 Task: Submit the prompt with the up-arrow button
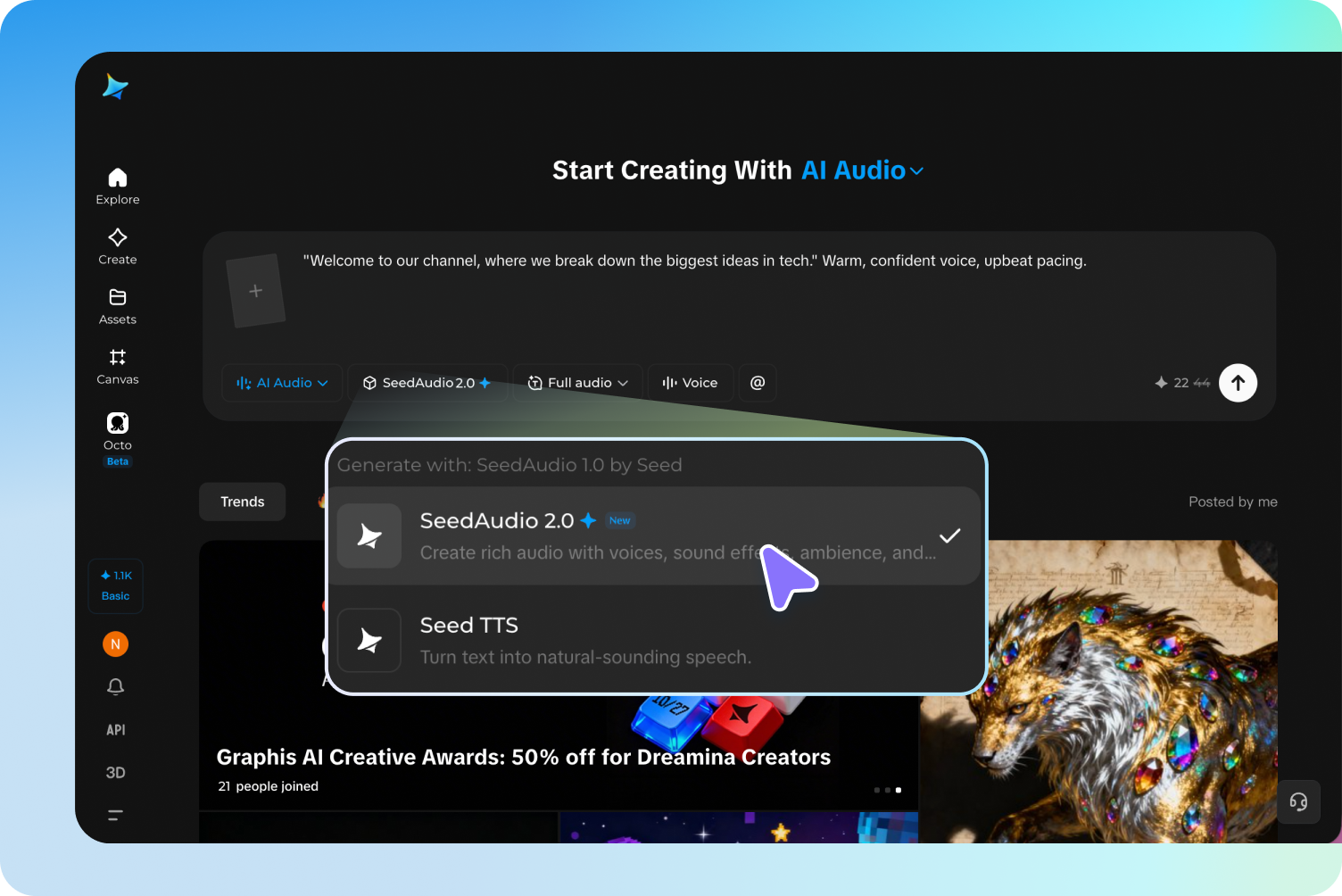[1238, 383]
